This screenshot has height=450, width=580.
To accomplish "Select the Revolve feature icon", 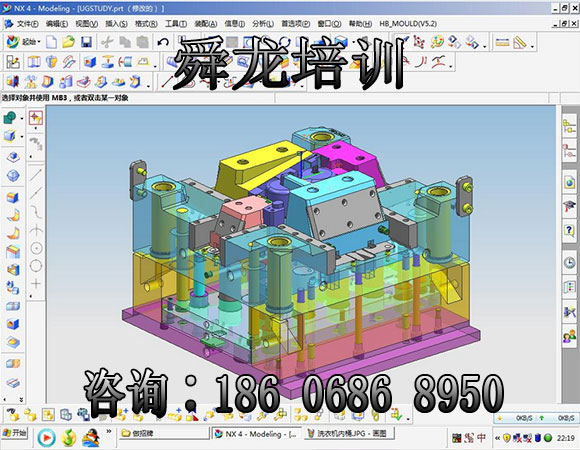I will (51, 62).
